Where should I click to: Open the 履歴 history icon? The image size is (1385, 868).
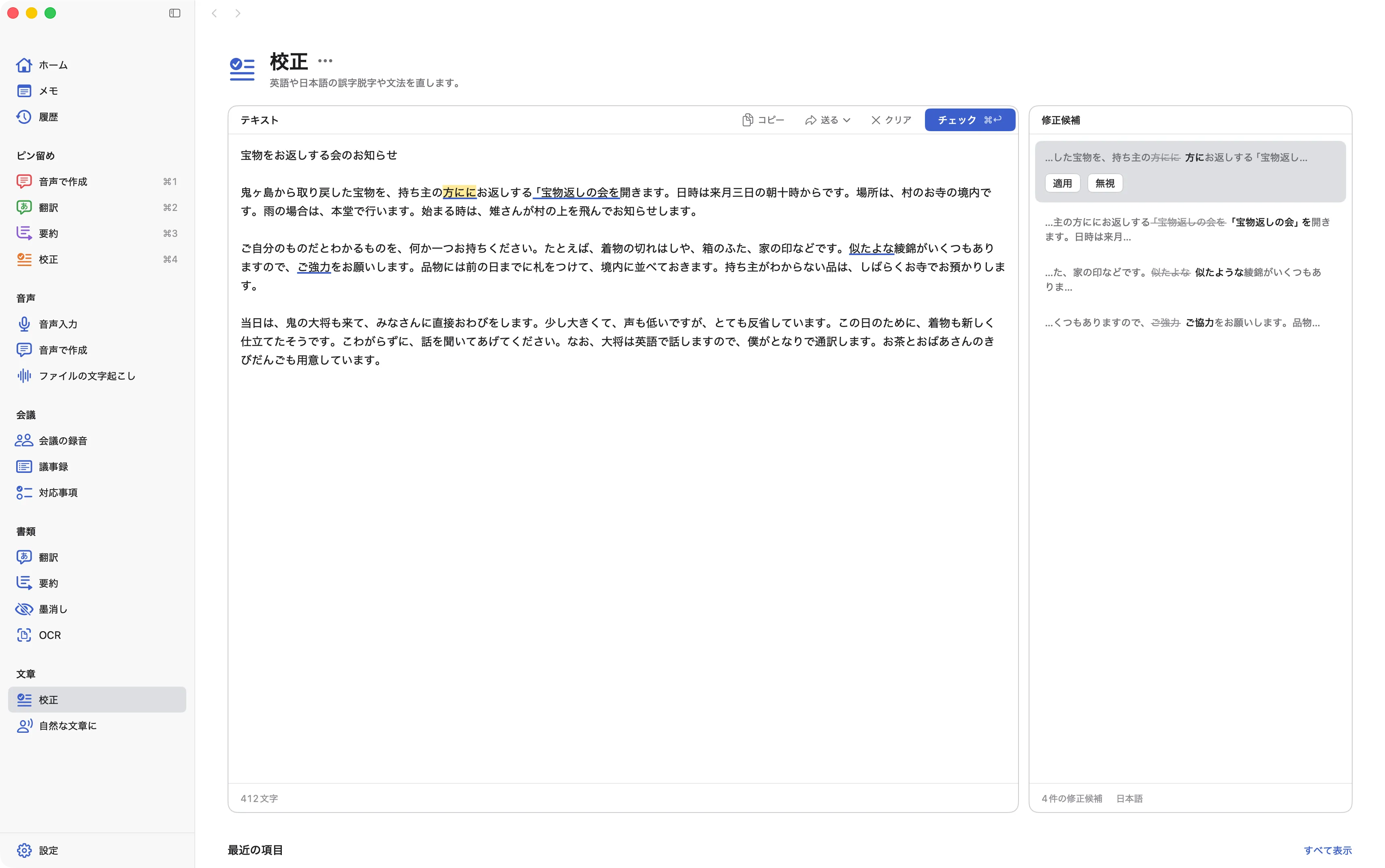tap(24, 117)
